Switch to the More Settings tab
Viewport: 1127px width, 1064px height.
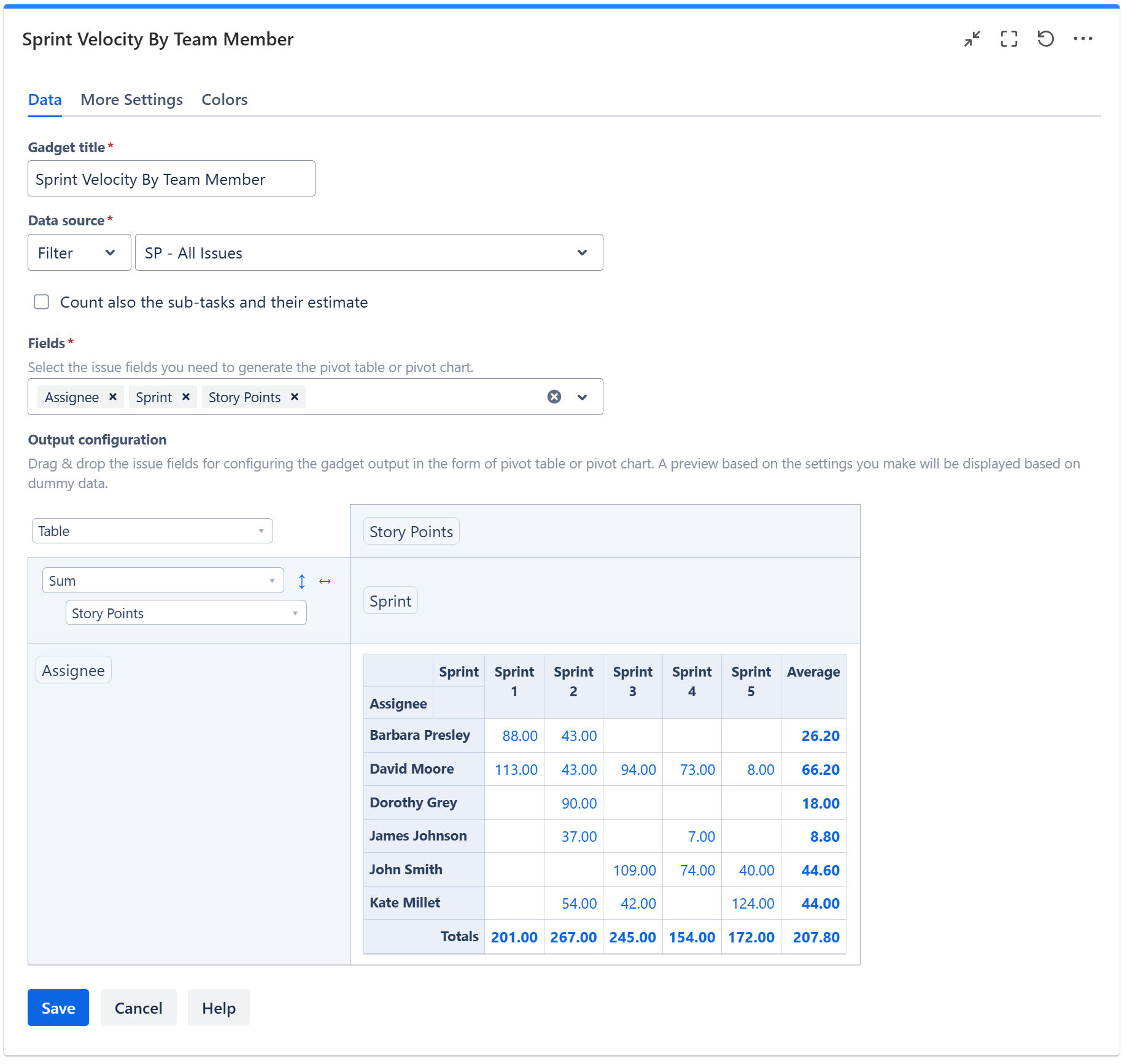click(131, 100)
